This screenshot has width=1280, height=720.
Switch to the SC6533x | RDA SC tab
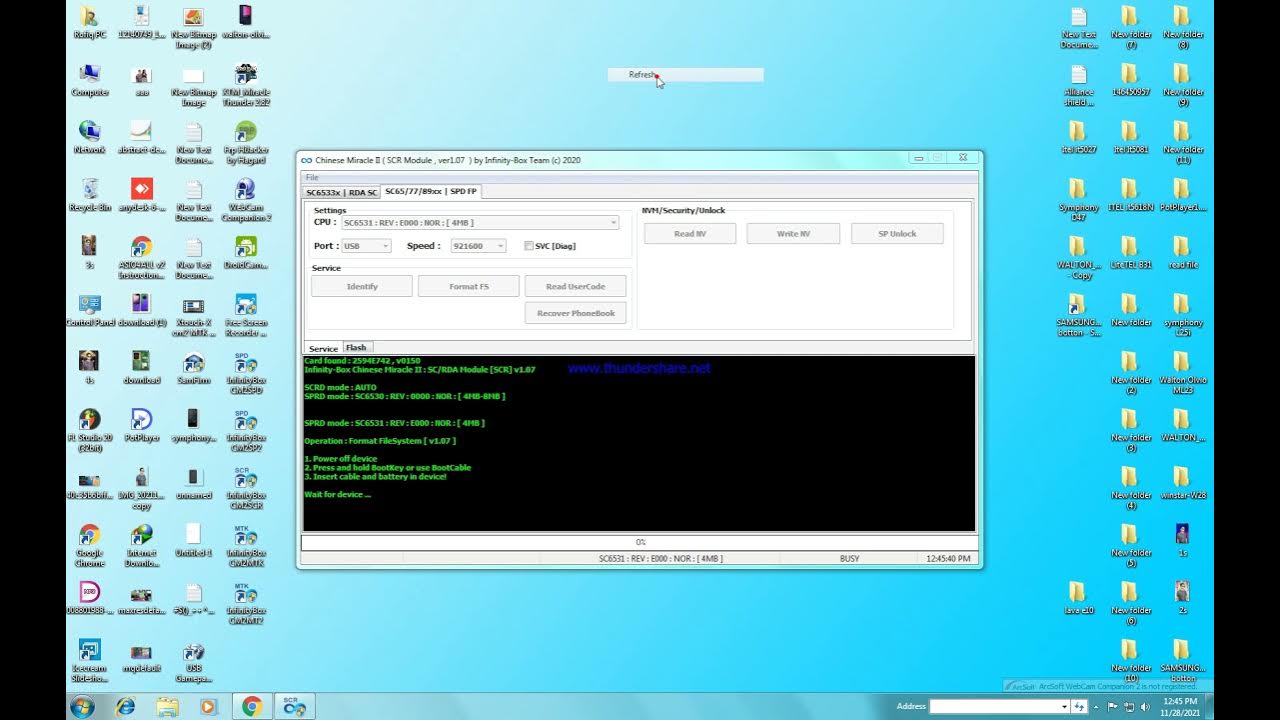click(x=342, y=192)
